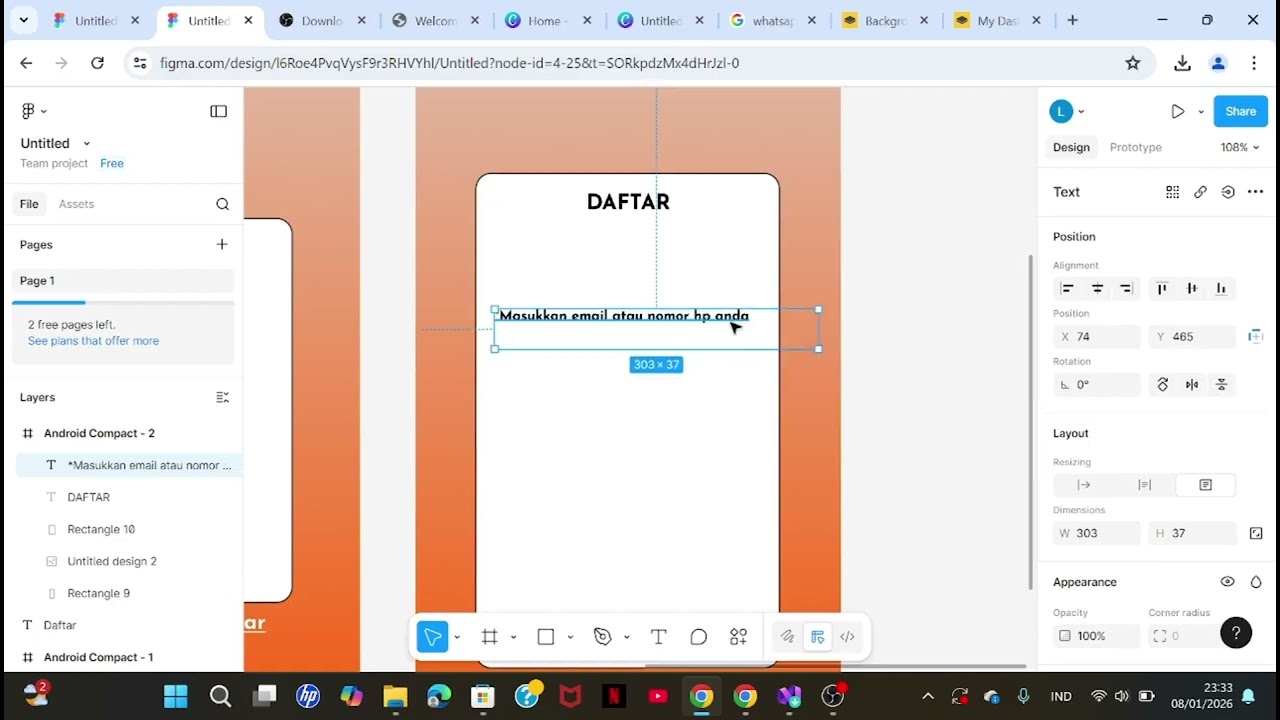Rotate 90 degrees icon
Viewport: 1280px width, 720px height.
point(1162,384)
